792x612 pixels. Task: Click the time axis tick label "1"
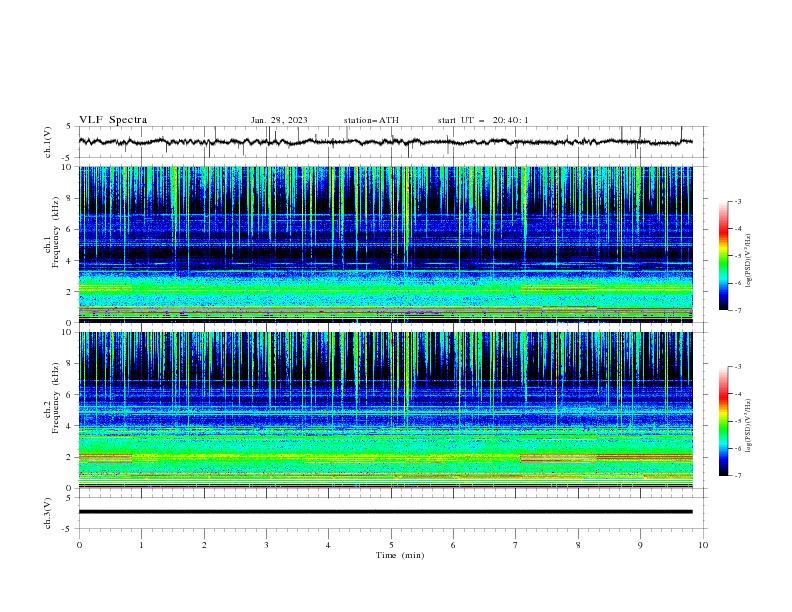point(141,545)
